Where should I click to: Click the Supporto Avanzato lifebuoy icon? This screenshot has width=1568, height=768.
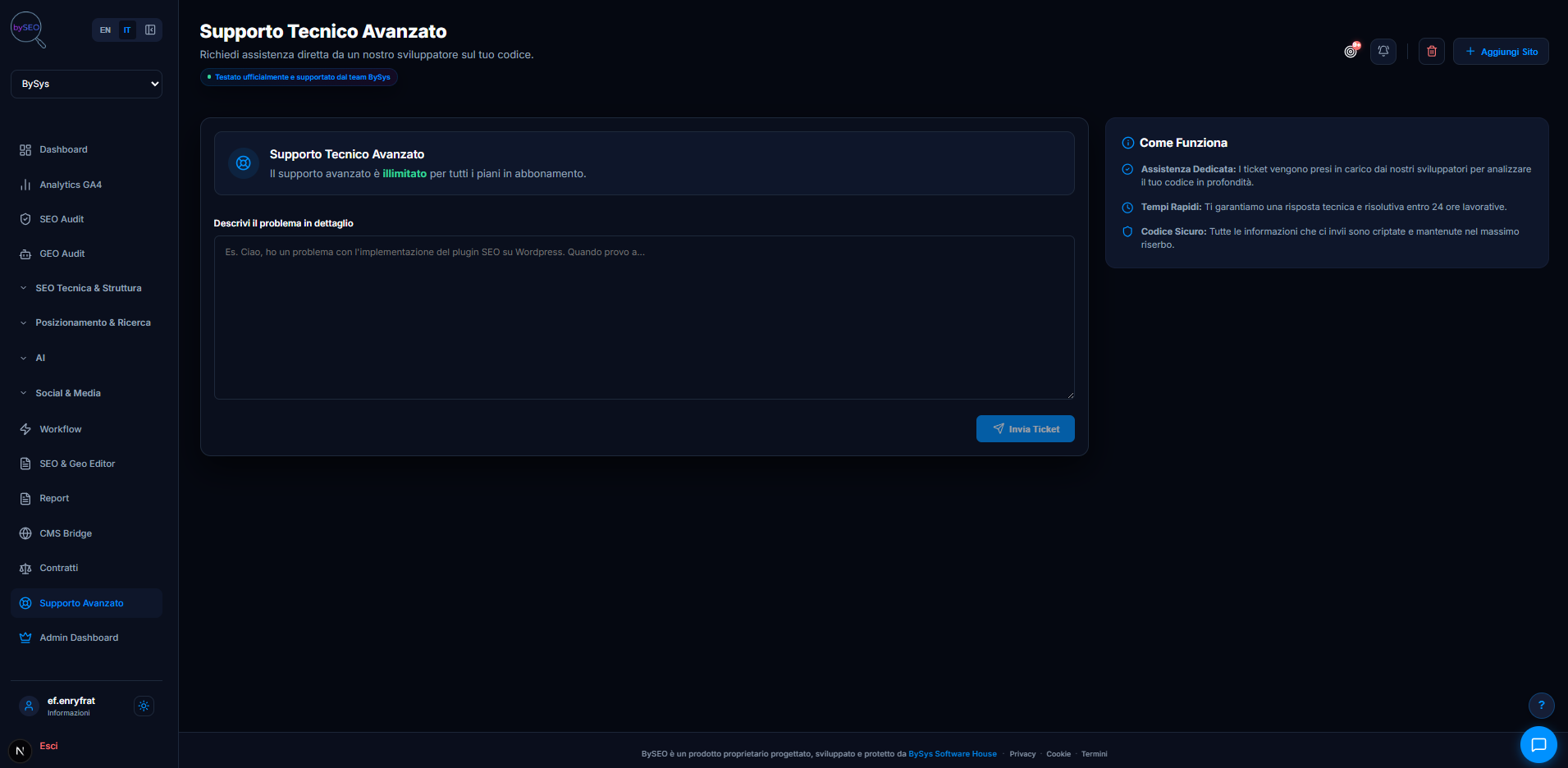click(x=25, y=603)
